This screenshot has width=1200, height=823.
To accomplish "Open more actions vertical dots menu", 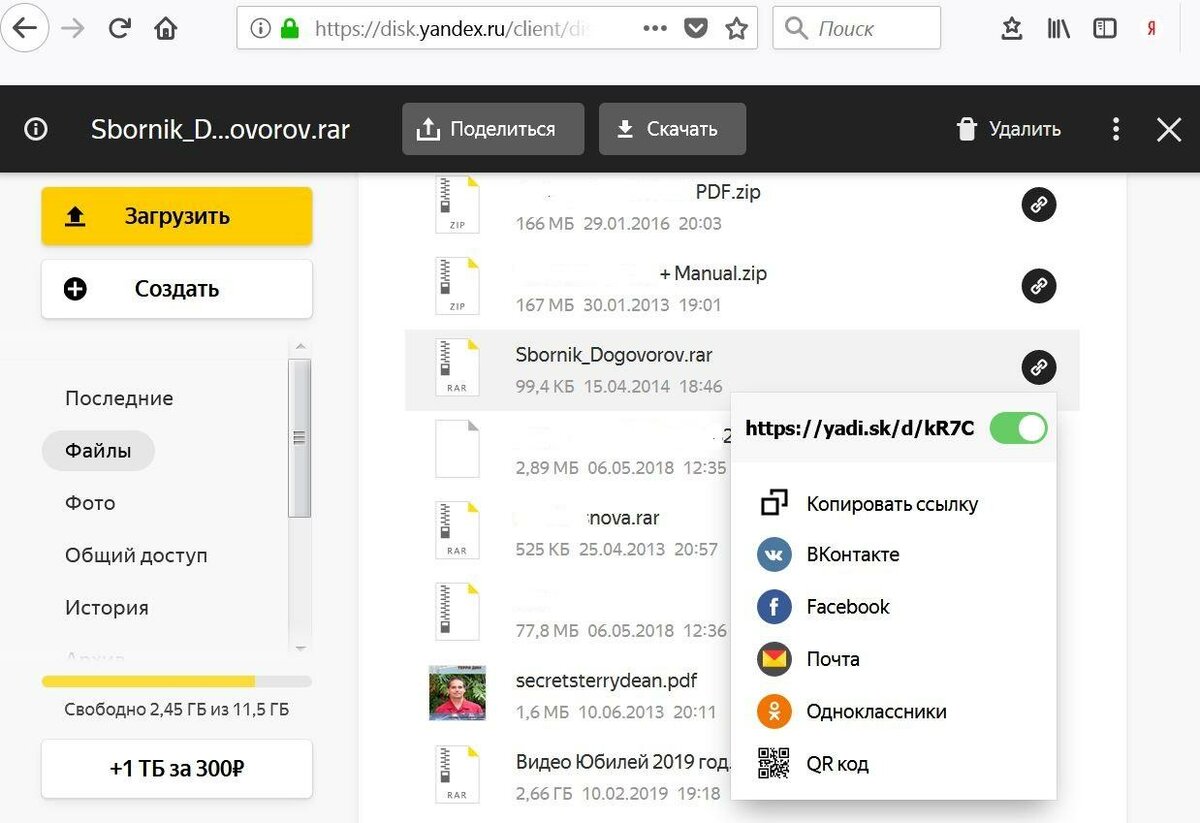I will click(x=1116, y=129).
